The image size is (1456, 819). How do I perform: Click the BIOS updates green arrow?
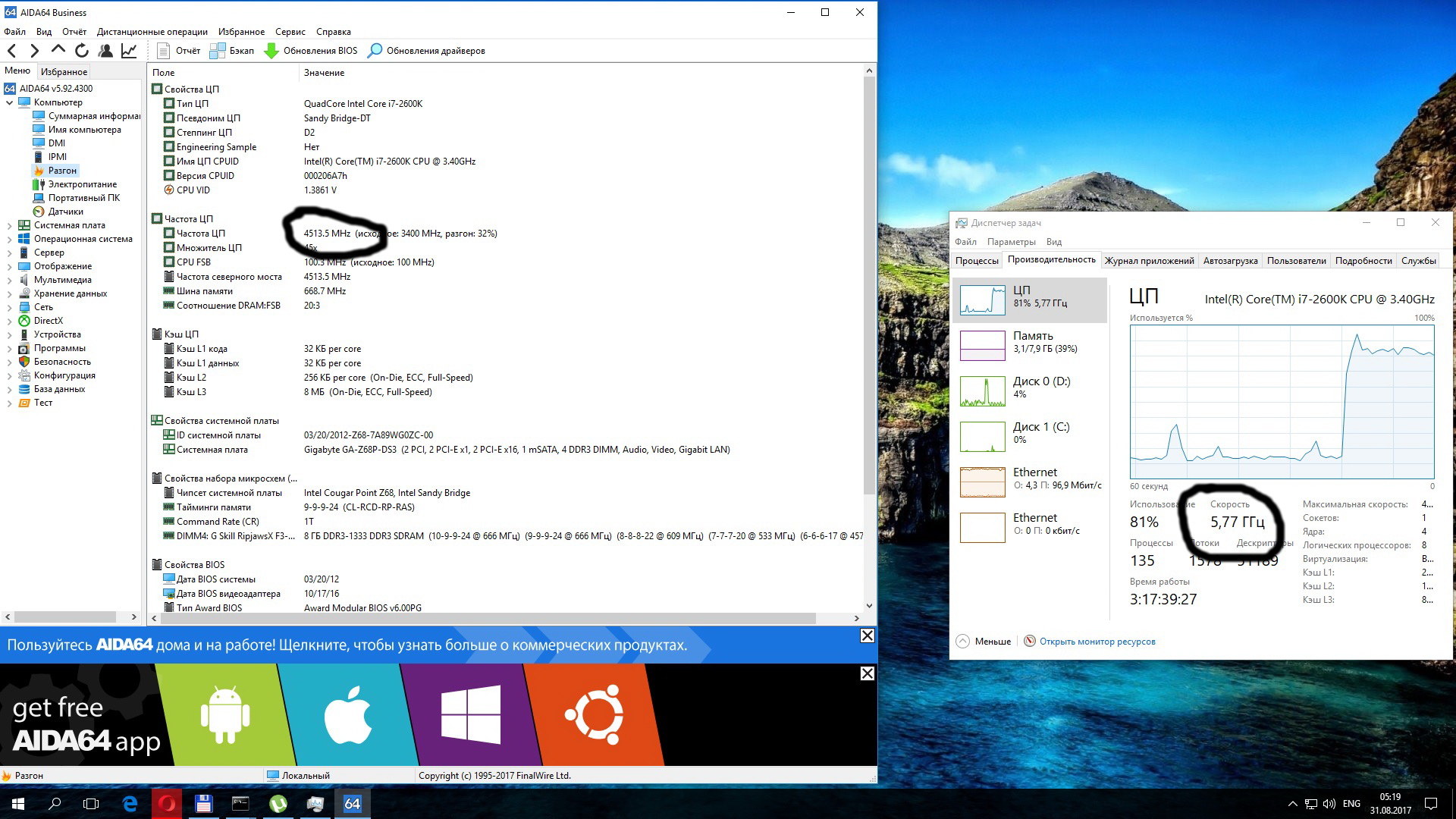(x=271, y=51)
